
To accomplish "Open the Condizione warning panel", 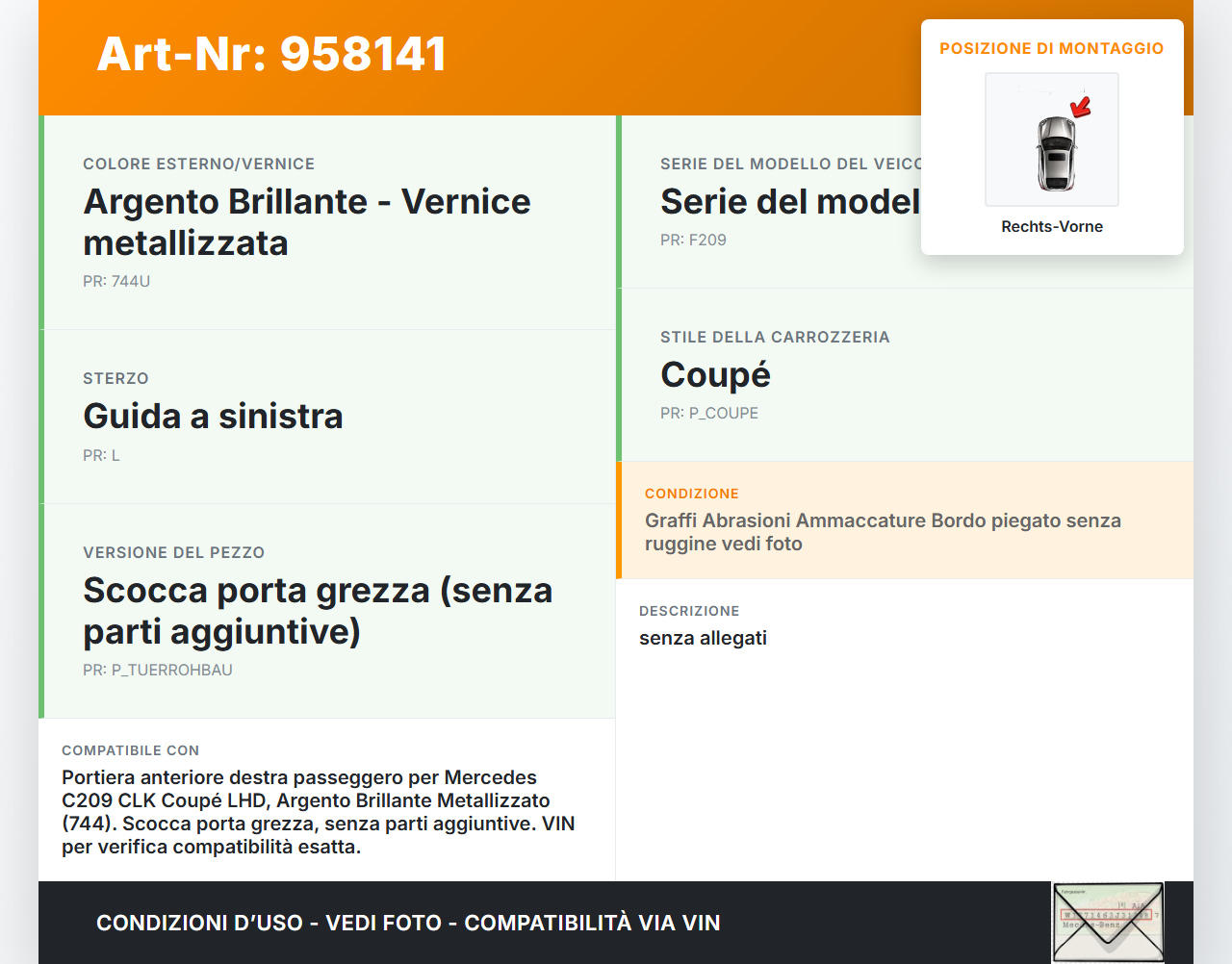I will pos(905,520).
